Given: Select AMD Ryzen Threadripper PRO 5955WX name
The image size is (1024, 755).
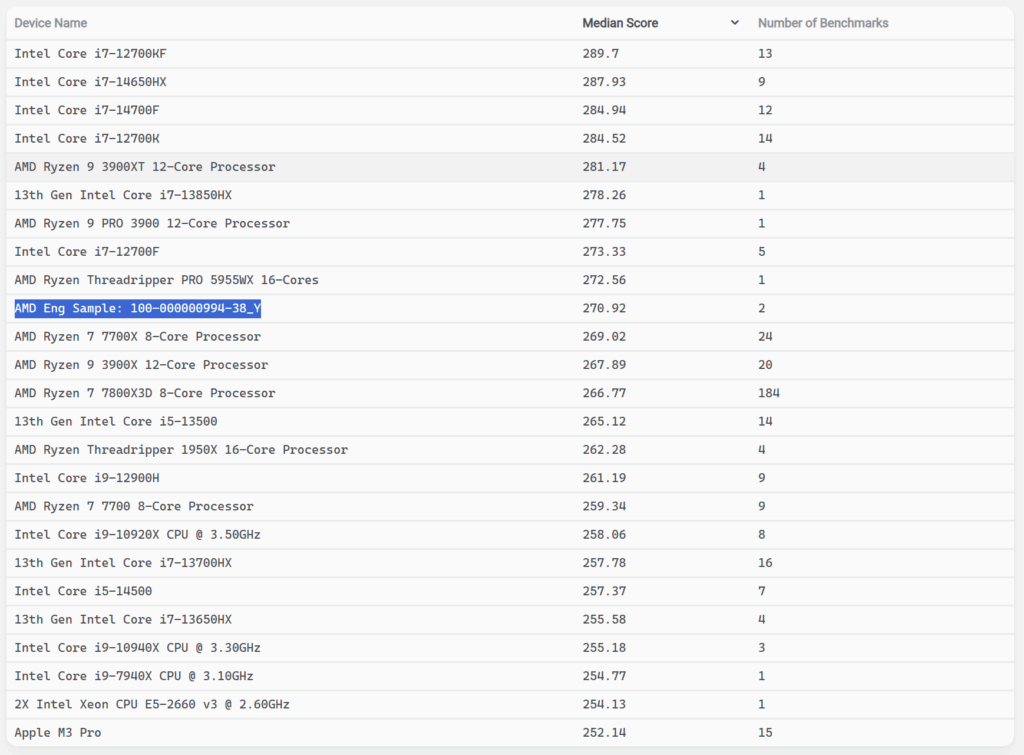Looking at the screenshot, I should click(x=167, y=280).
